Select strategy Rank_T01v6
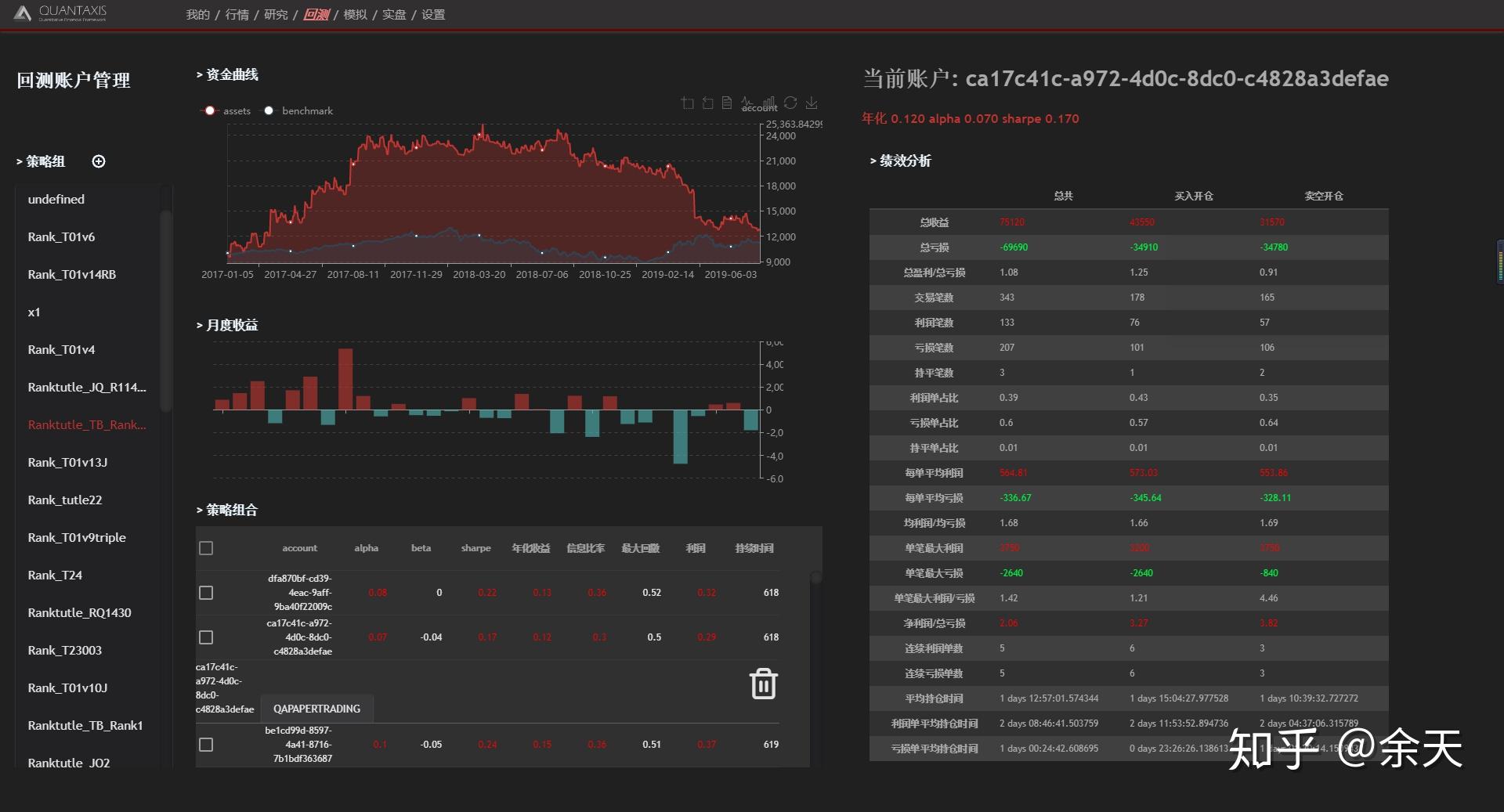The height and width of the screenshot is (812, 1504). click(x=61, y=237)
